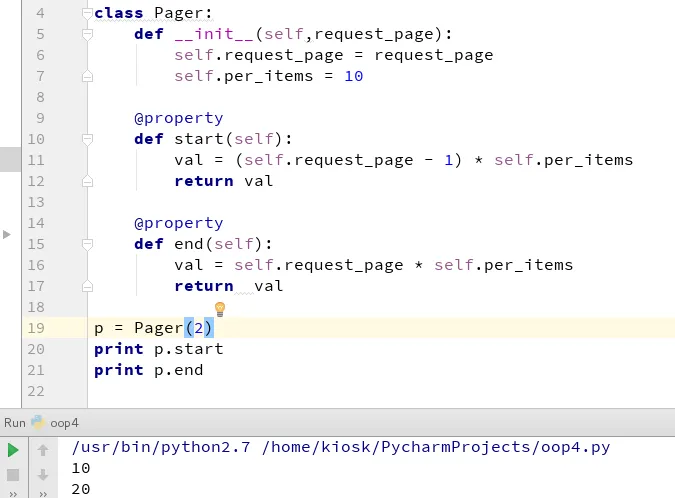Collapse the end method fold marker
The image size is (675, 498).
(87, 244)
